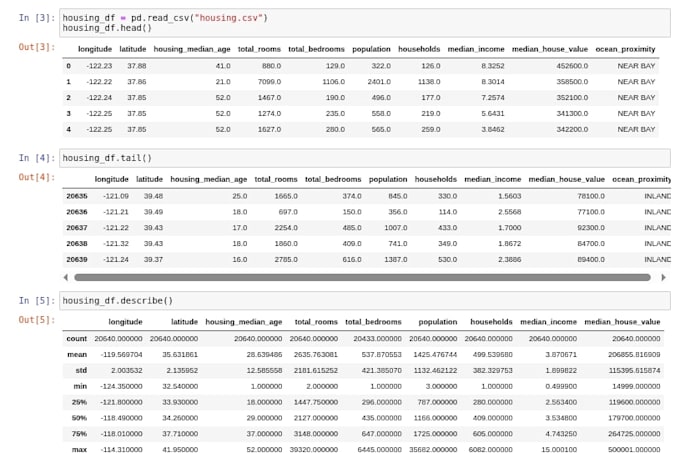The height and width of the screenshot is (453, 680).
Task: Click households header in describe table
Action: [x=491, y=322]
